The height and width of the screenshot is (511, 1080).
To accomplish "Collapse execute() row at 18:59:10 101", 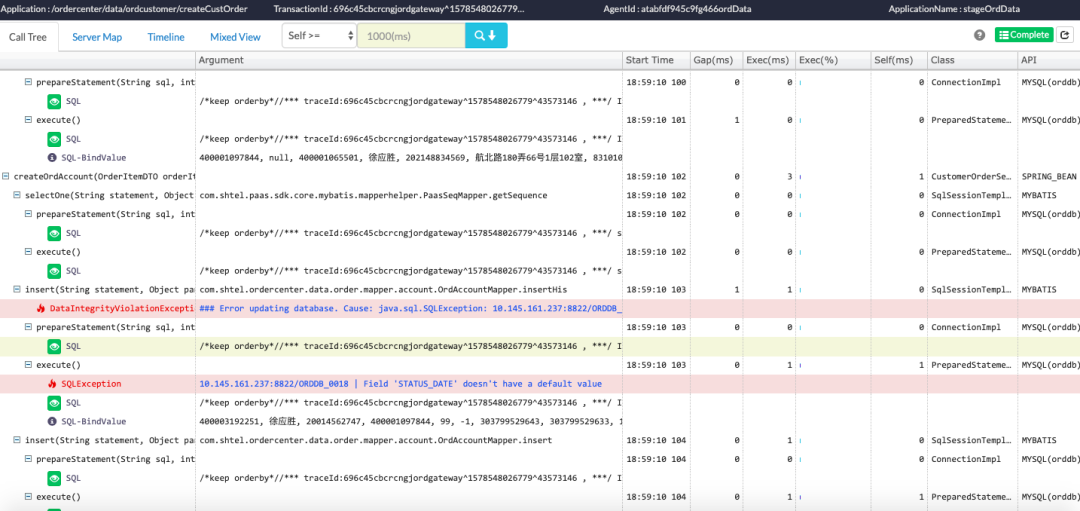I will click(28, 120).
